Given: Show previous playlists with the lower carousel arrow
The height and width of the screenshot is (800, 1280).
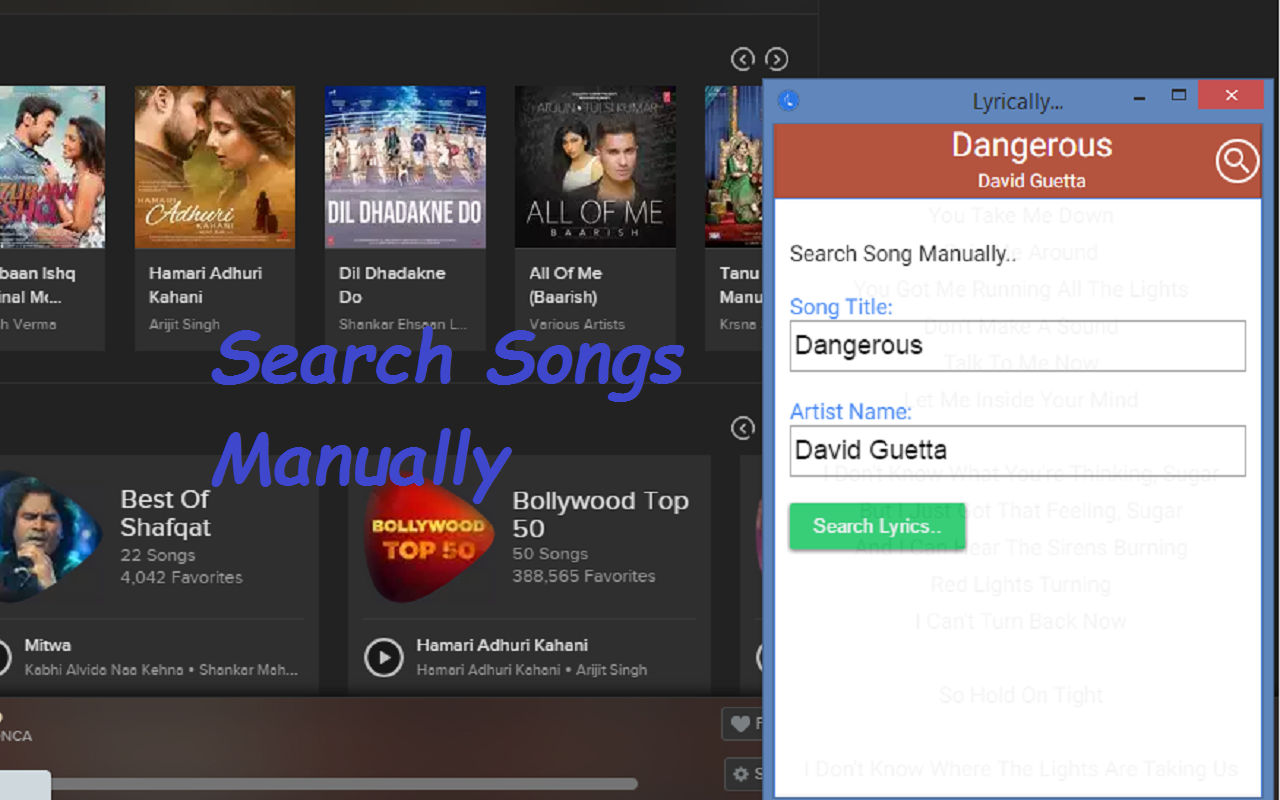Looking at the screenshot, I should 743,428.
